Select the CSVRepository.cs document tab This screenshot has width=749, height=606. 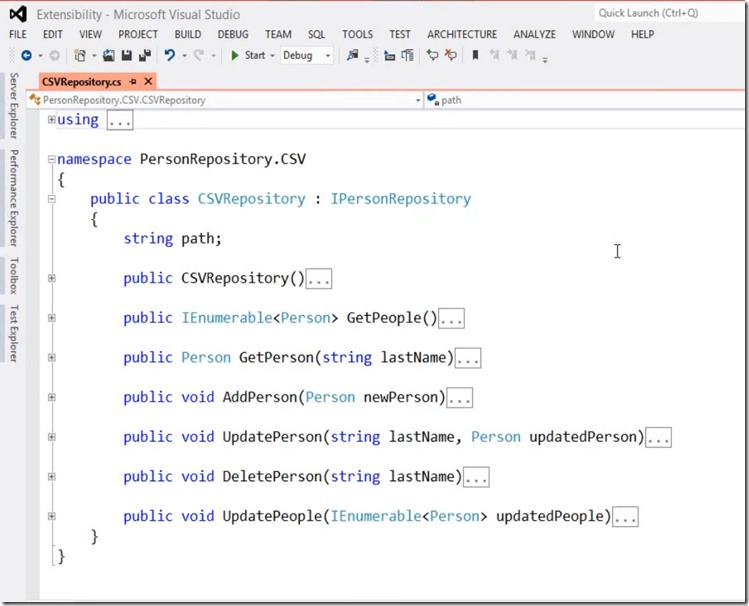pyautogui.click(x=82, y=82)
